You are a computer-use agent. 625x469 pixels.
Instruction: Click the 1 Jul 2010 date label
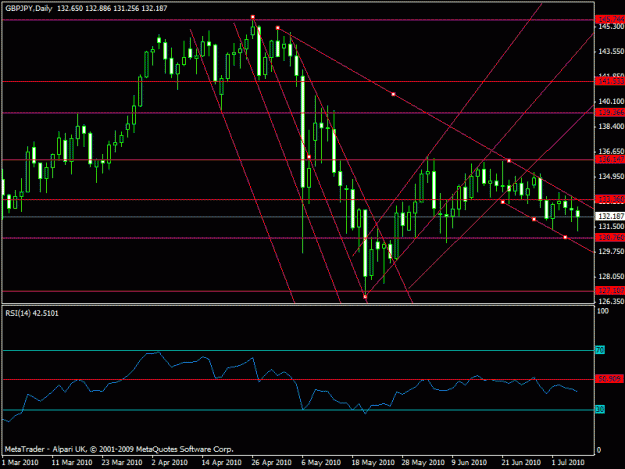coord(568,463)
